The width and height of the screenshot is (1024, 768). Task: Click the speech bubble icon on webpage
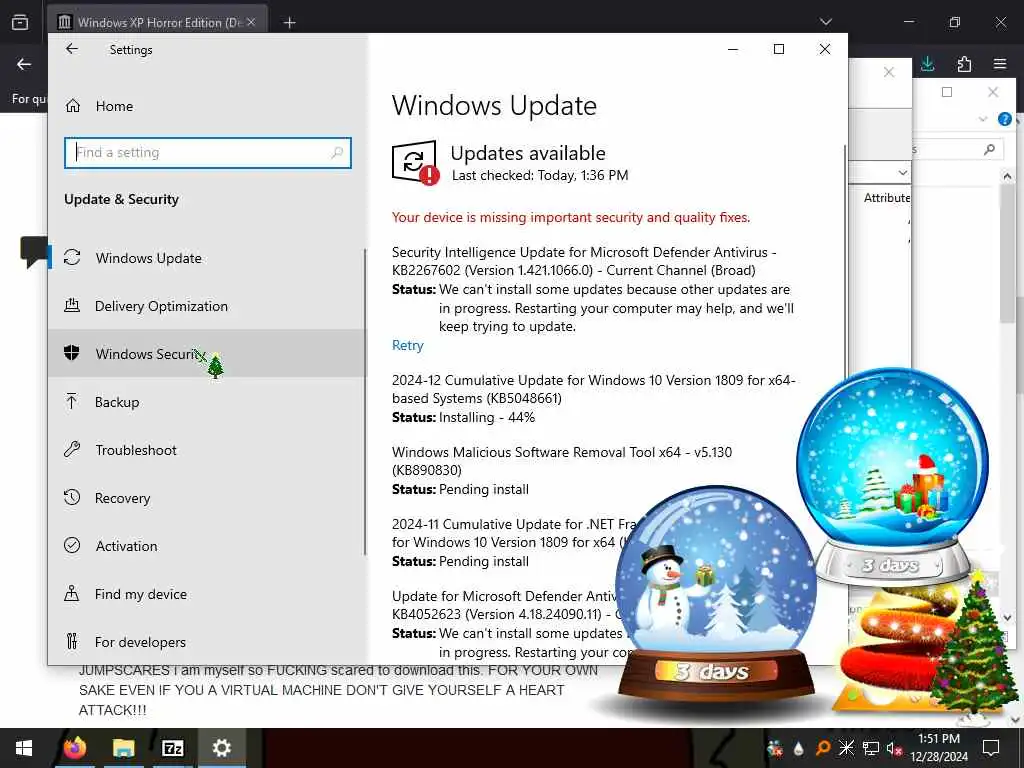pos(34,252)
